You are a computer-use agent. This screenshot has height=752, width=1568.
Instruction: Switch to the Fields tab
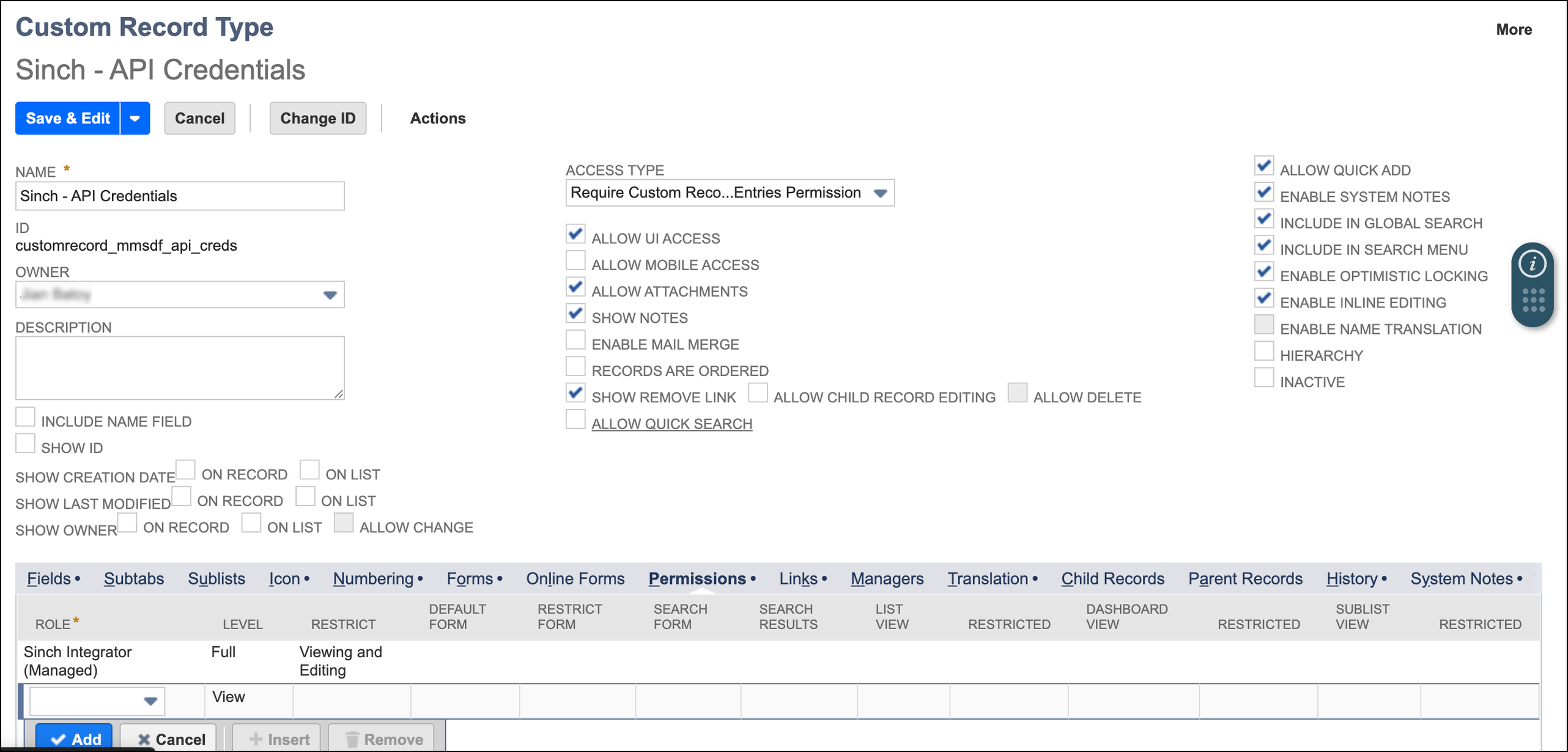coord(49,578)
